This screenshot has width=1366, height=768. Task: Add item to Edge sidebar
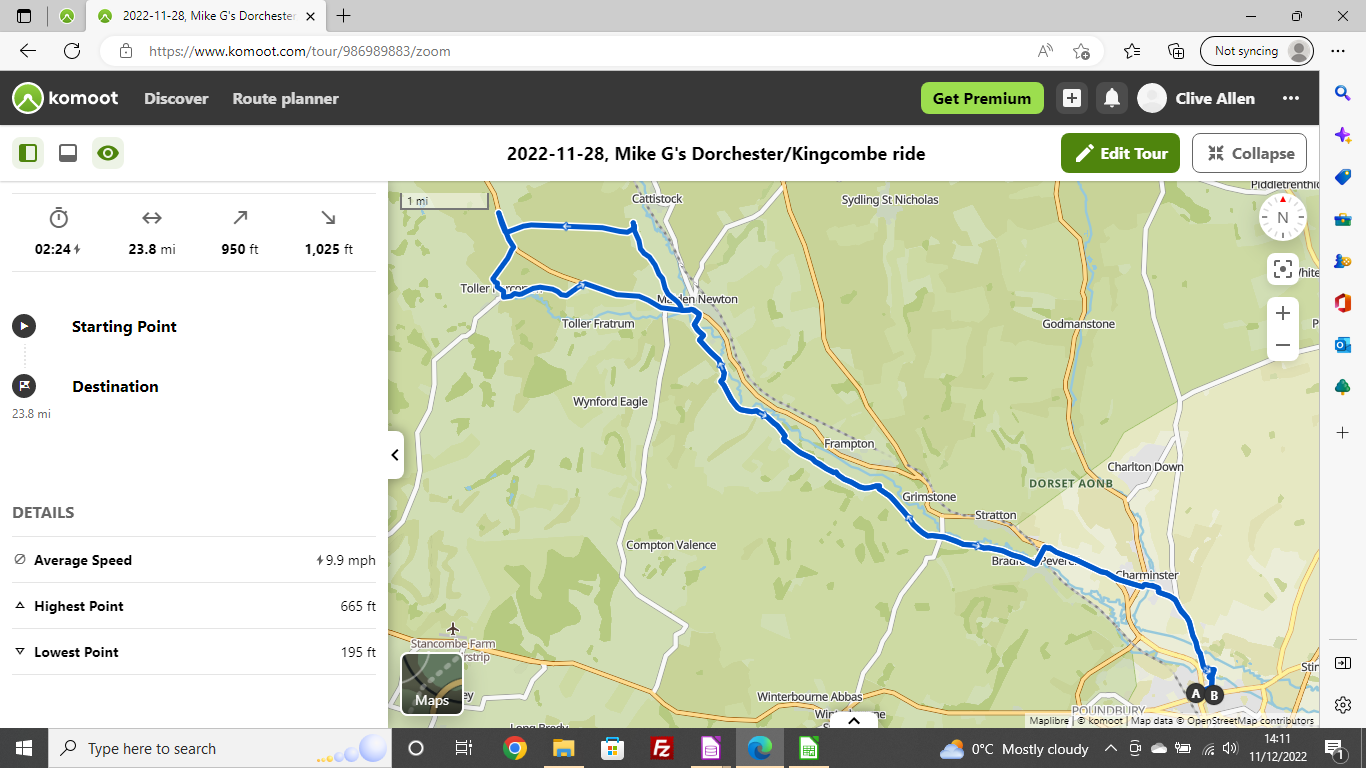coord(1343,433)
